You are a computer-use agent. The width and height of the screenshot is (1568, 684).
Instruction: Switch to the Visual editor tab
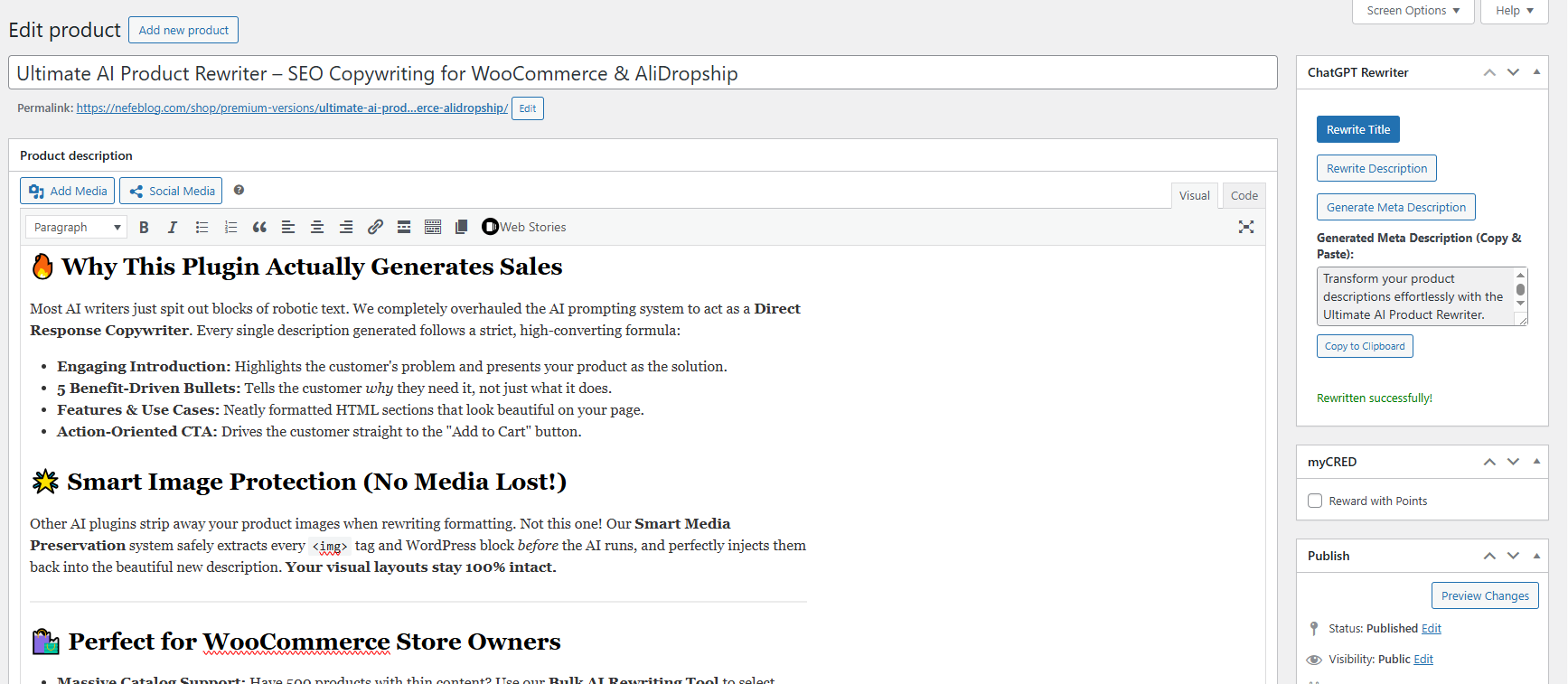pos(1194,195)
